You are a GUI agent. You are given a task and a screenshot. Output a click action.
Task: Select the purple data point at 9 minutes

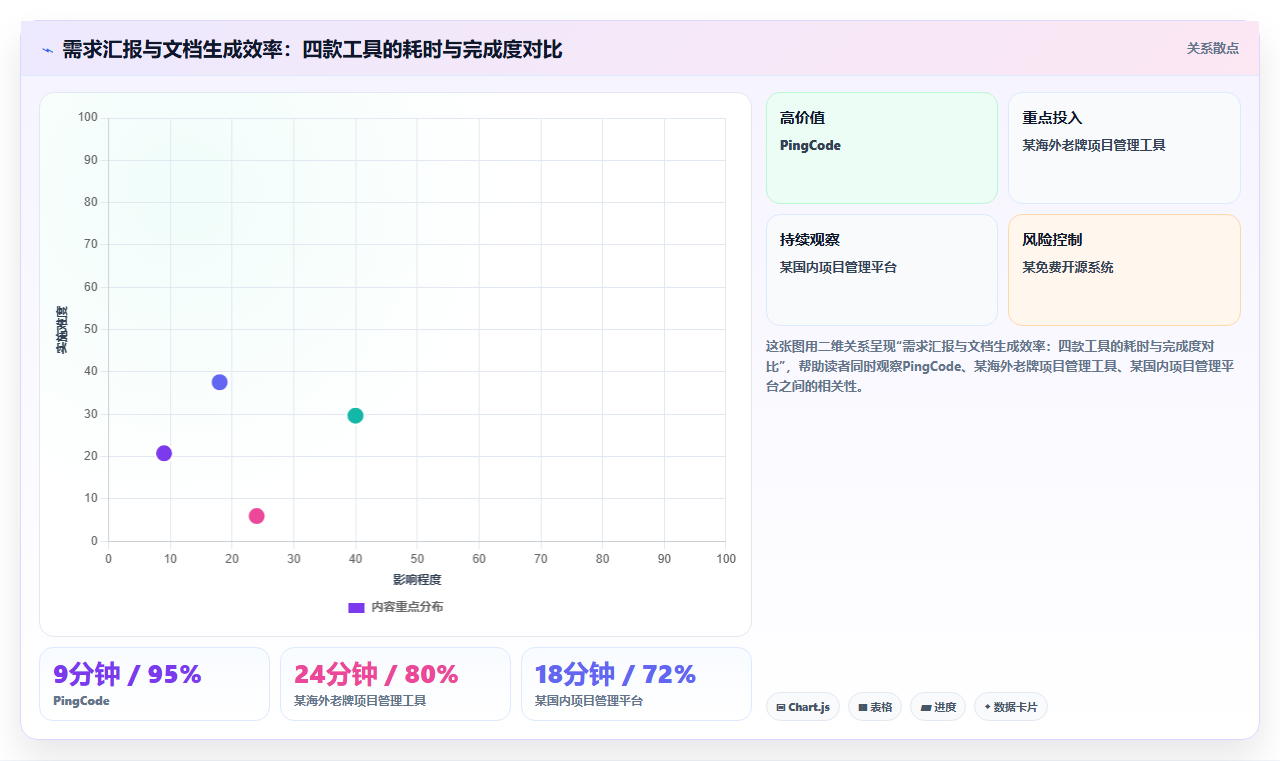(x=164, y=453)
